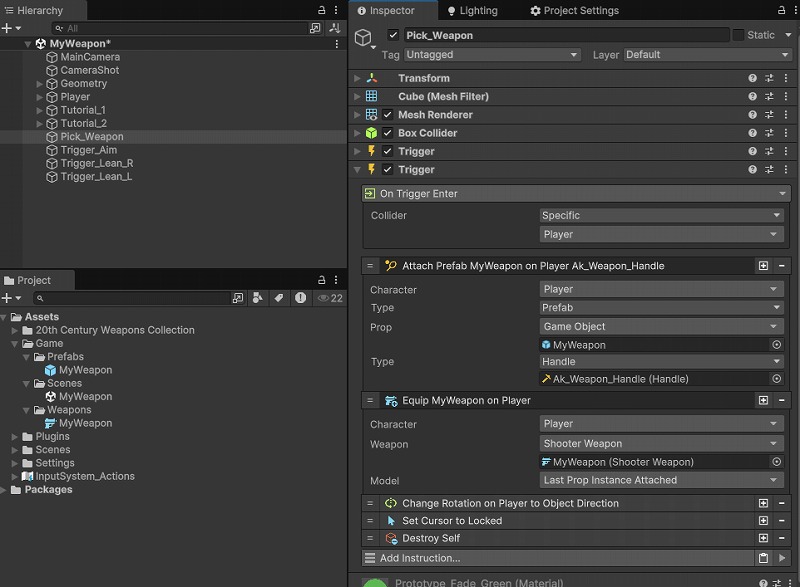800x587 pixels.
Task: Open the Hierarchy add (+) menu
Action: point(11,28)
